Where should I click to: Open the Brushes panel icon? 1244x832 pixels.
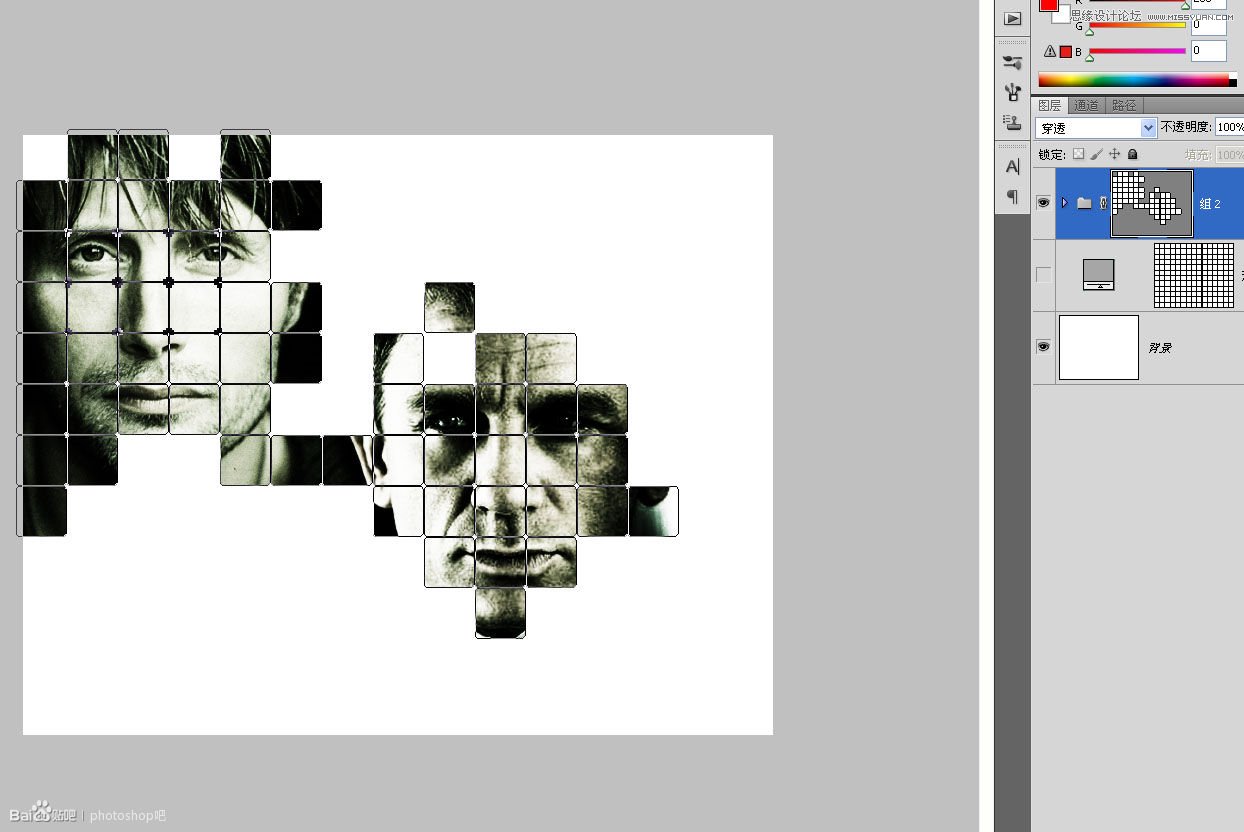coord(1013,63)
